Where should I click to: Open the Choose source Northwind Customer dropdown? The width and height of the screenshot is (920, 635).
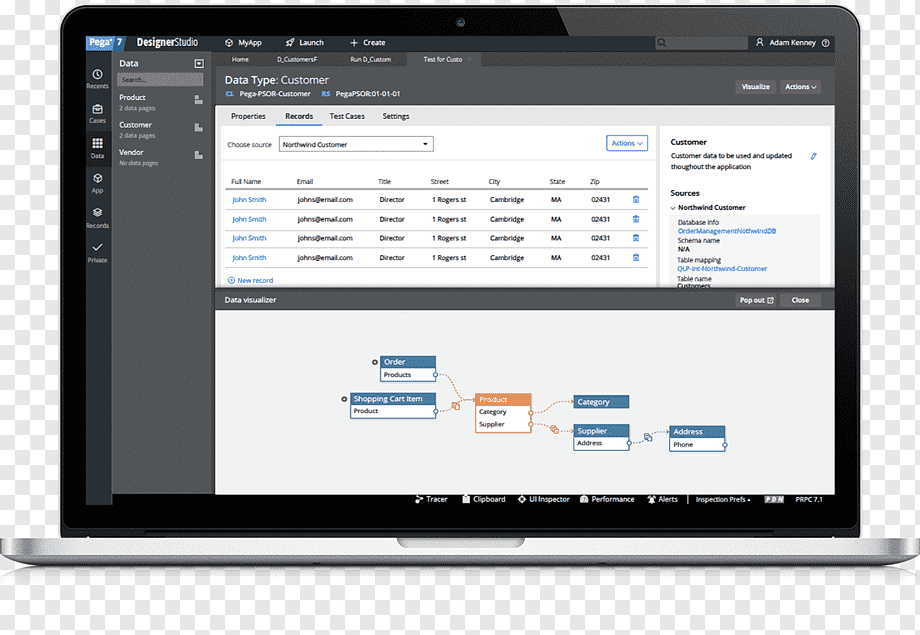356,144
